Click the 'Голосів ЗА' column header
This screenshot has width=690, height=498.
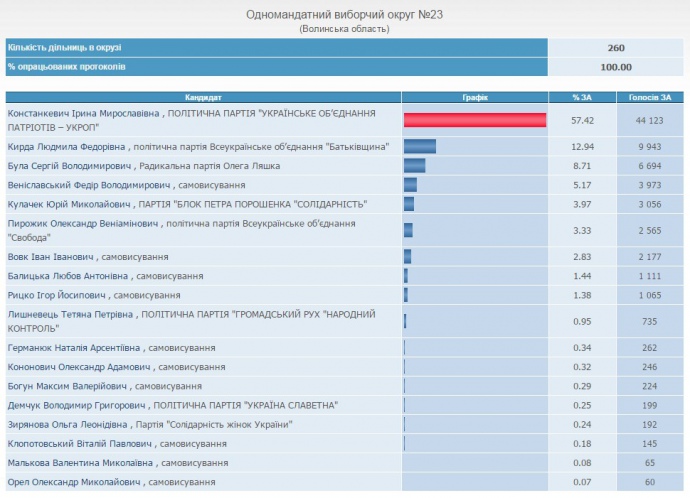tap(649, 97)
